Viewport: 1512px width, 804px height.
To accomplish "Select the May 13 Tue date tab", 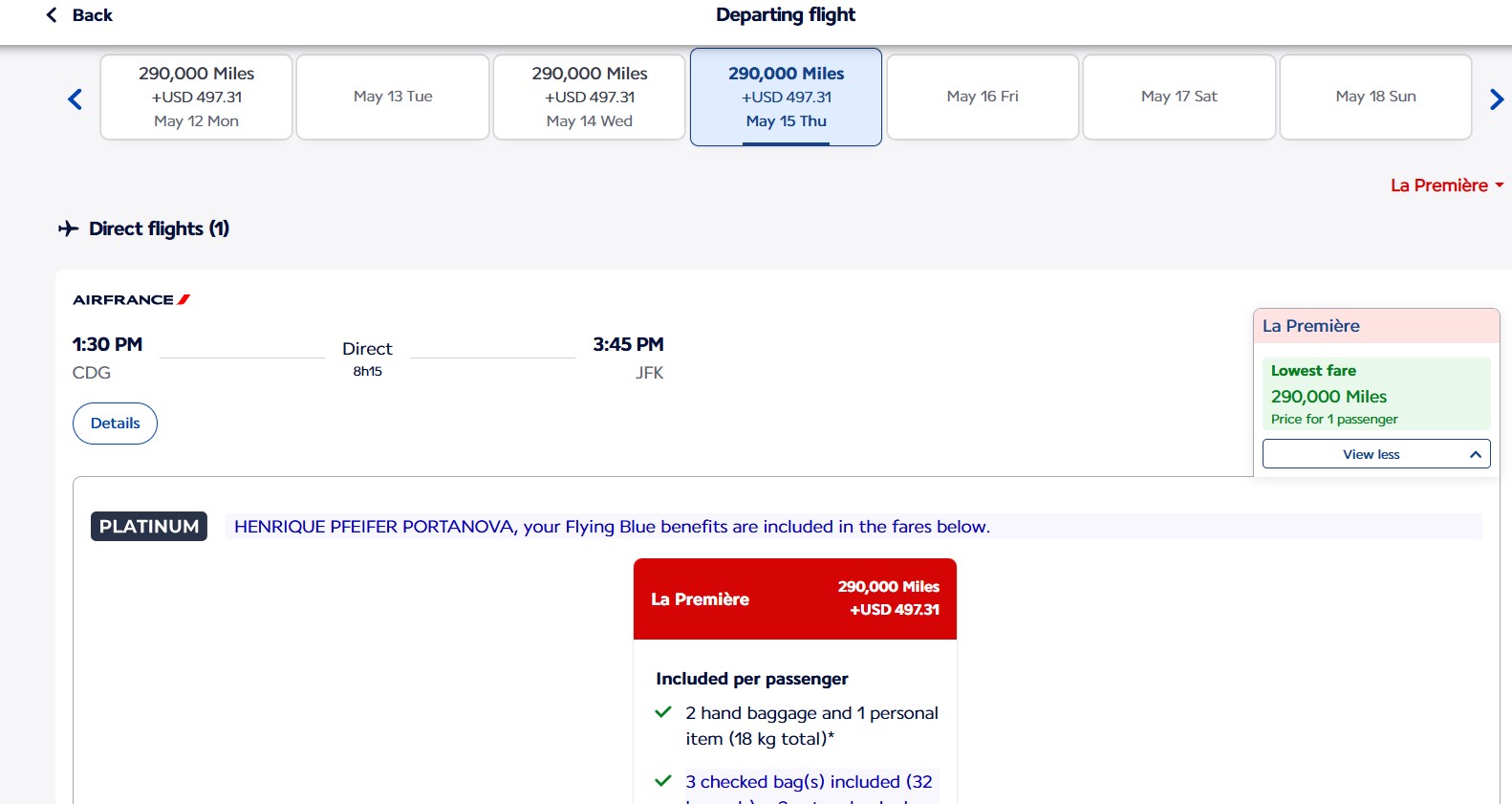I will [x=393, y=98].
